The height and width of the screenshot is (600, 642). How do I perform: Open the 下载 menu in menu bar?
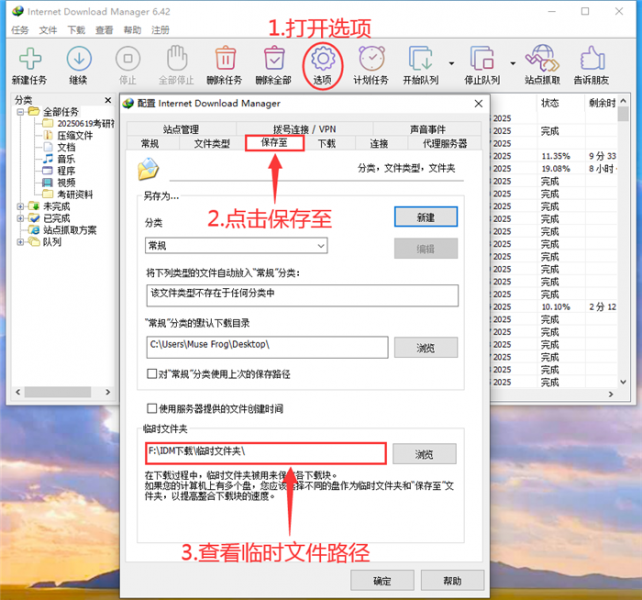click(76, 30)
